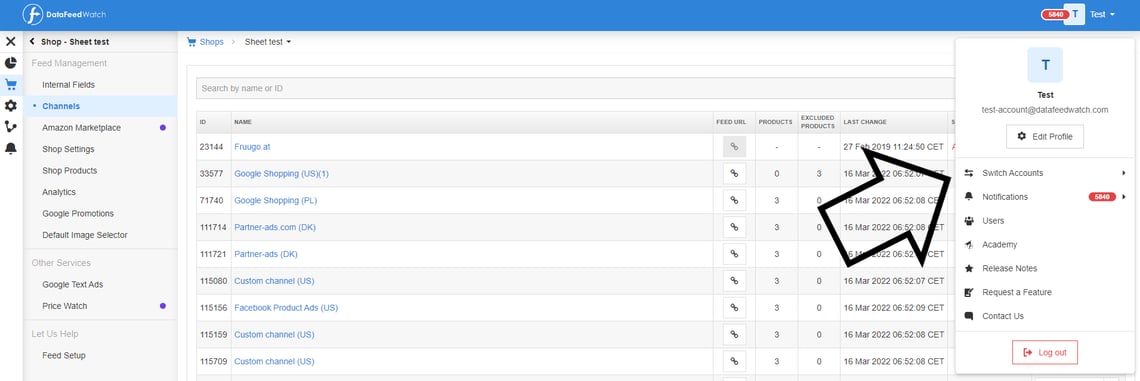Click feed URL icon for Facebook Product Ads
The image size is (1140, 381).
tap(734, 308)
